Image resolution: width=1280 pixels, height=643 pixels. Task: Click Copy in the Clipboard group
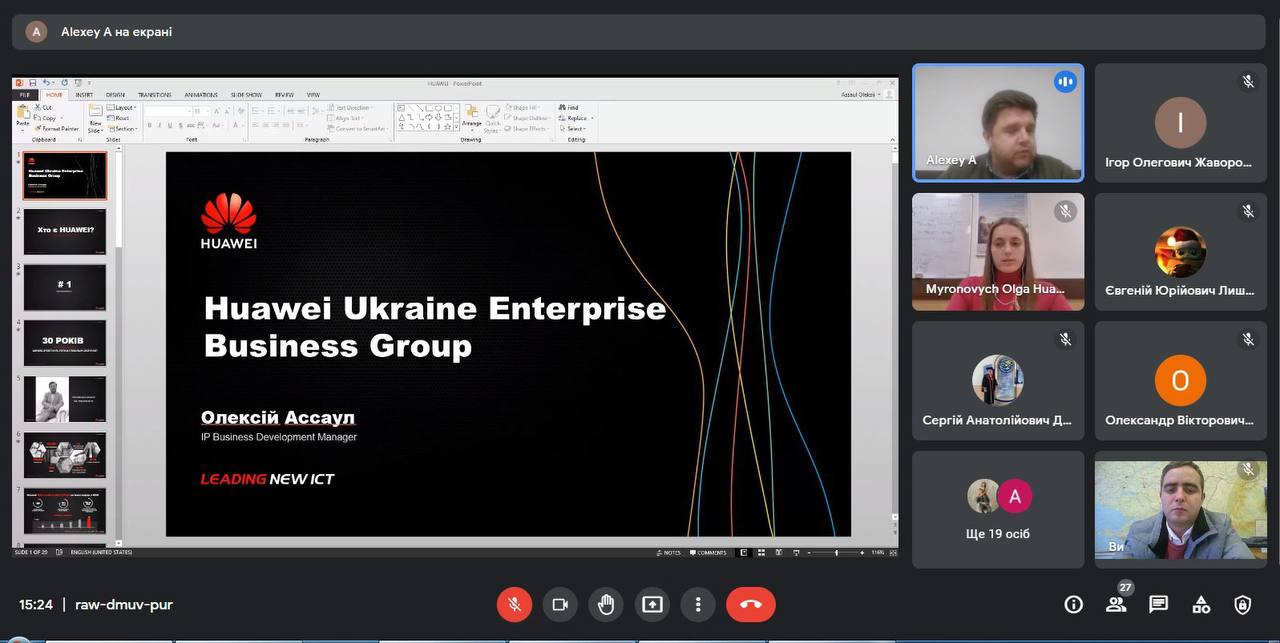(x=47, y=118)
